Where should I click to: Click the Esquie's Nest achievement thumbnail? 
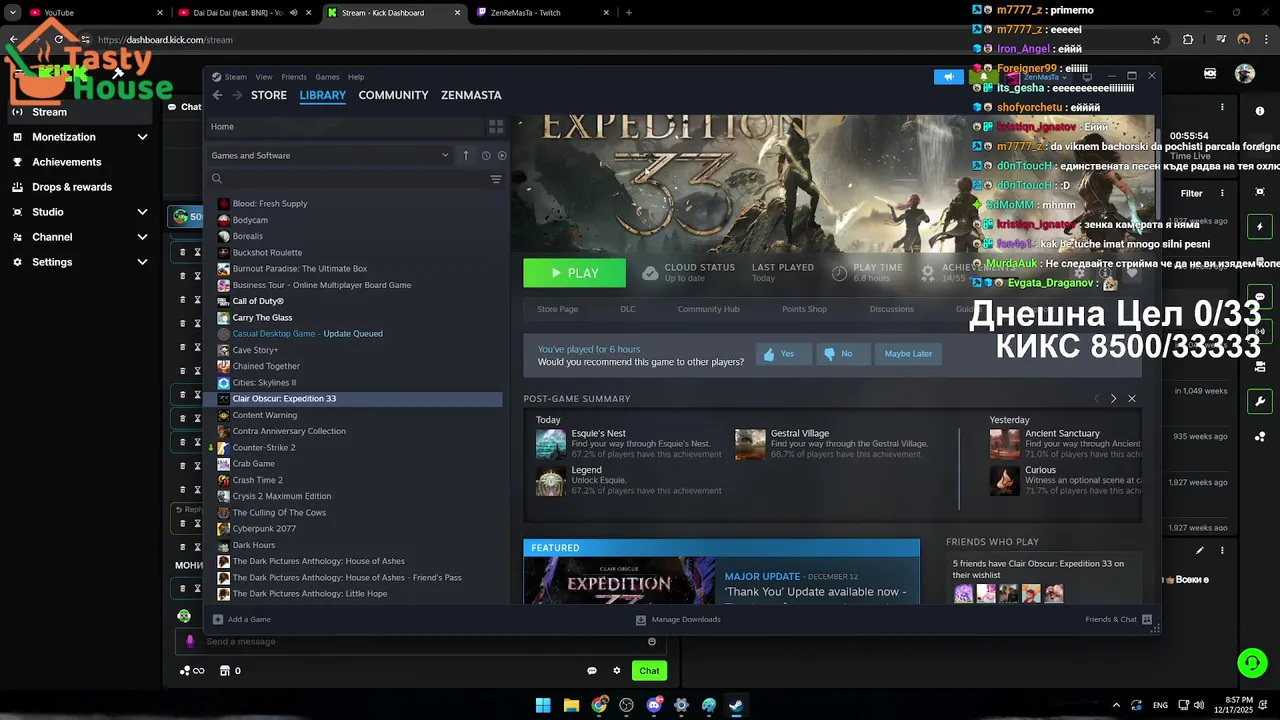pos(550,444)
